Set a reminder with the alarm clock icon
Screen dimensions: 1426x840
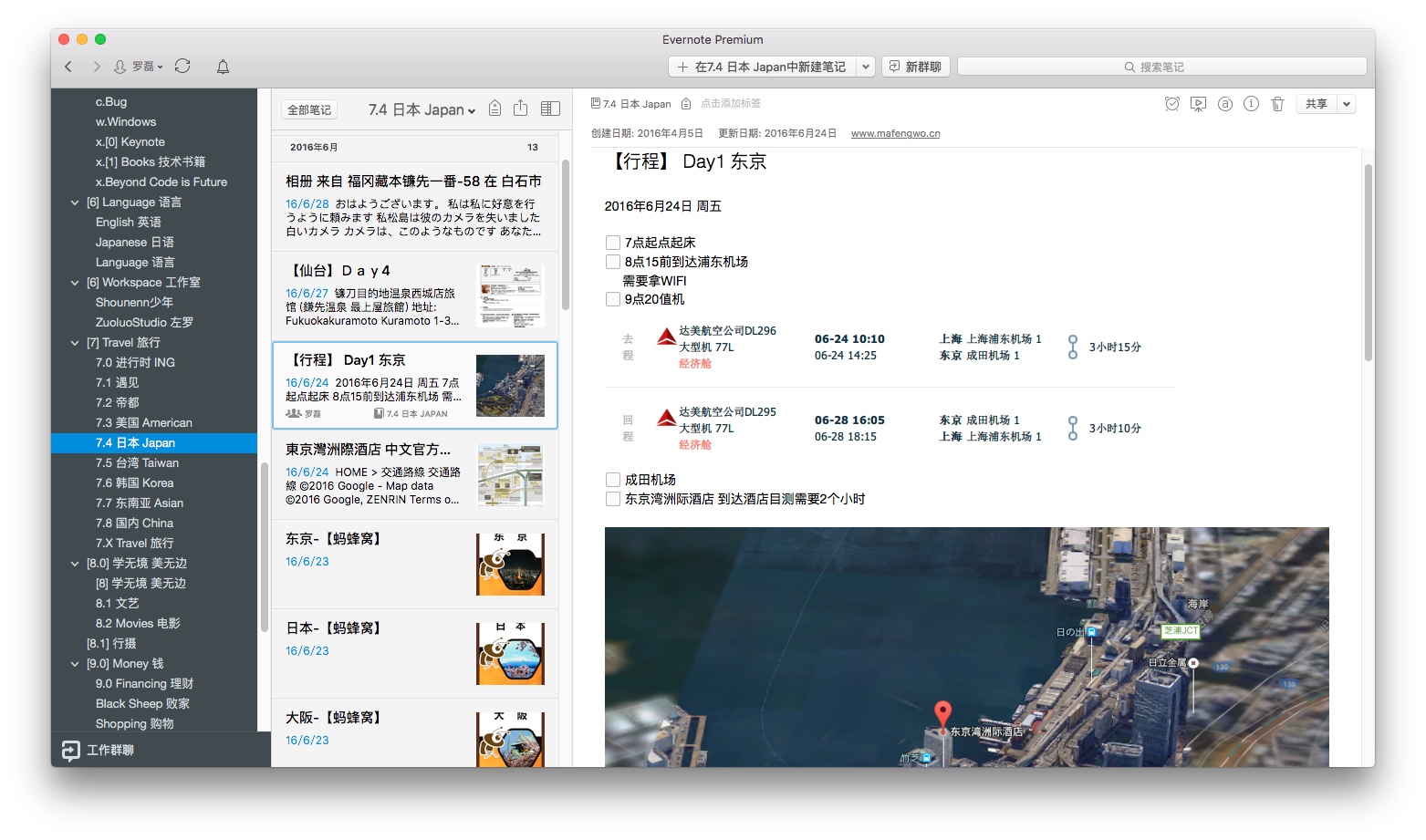(x=1172, y=104)
